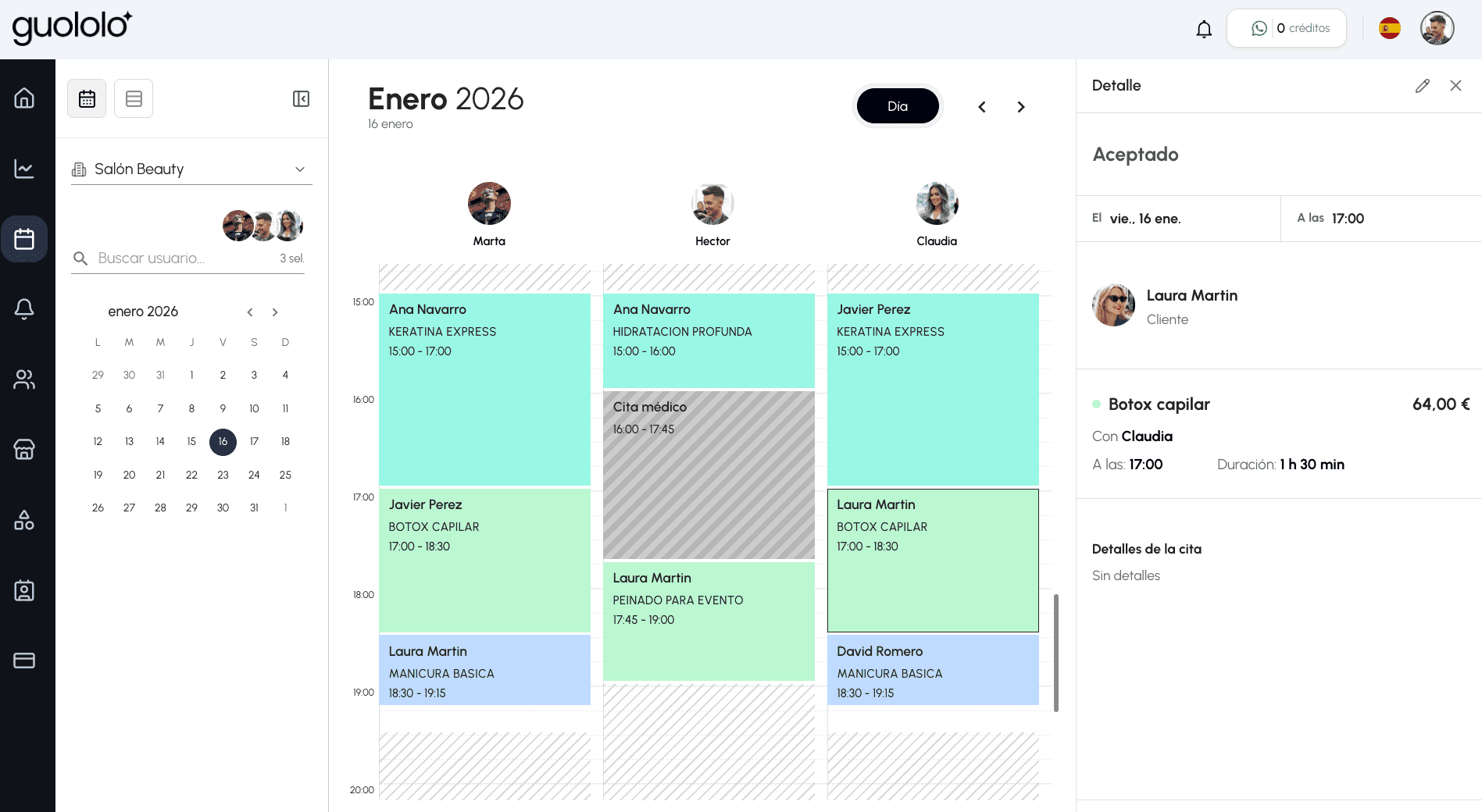This screenshot has height=812, width=1482.
Task: Open the language selector Spanish flag
Action: point(1390,29)
